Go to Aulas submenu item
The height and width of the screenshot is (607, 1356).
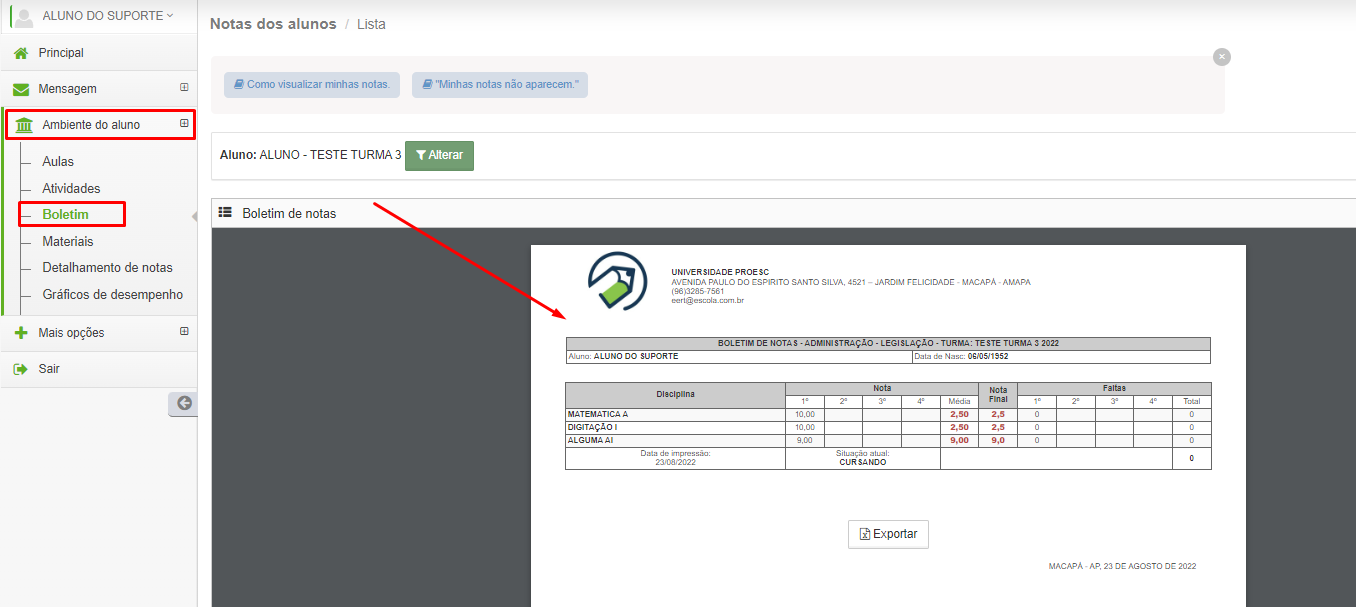point(58,162)
